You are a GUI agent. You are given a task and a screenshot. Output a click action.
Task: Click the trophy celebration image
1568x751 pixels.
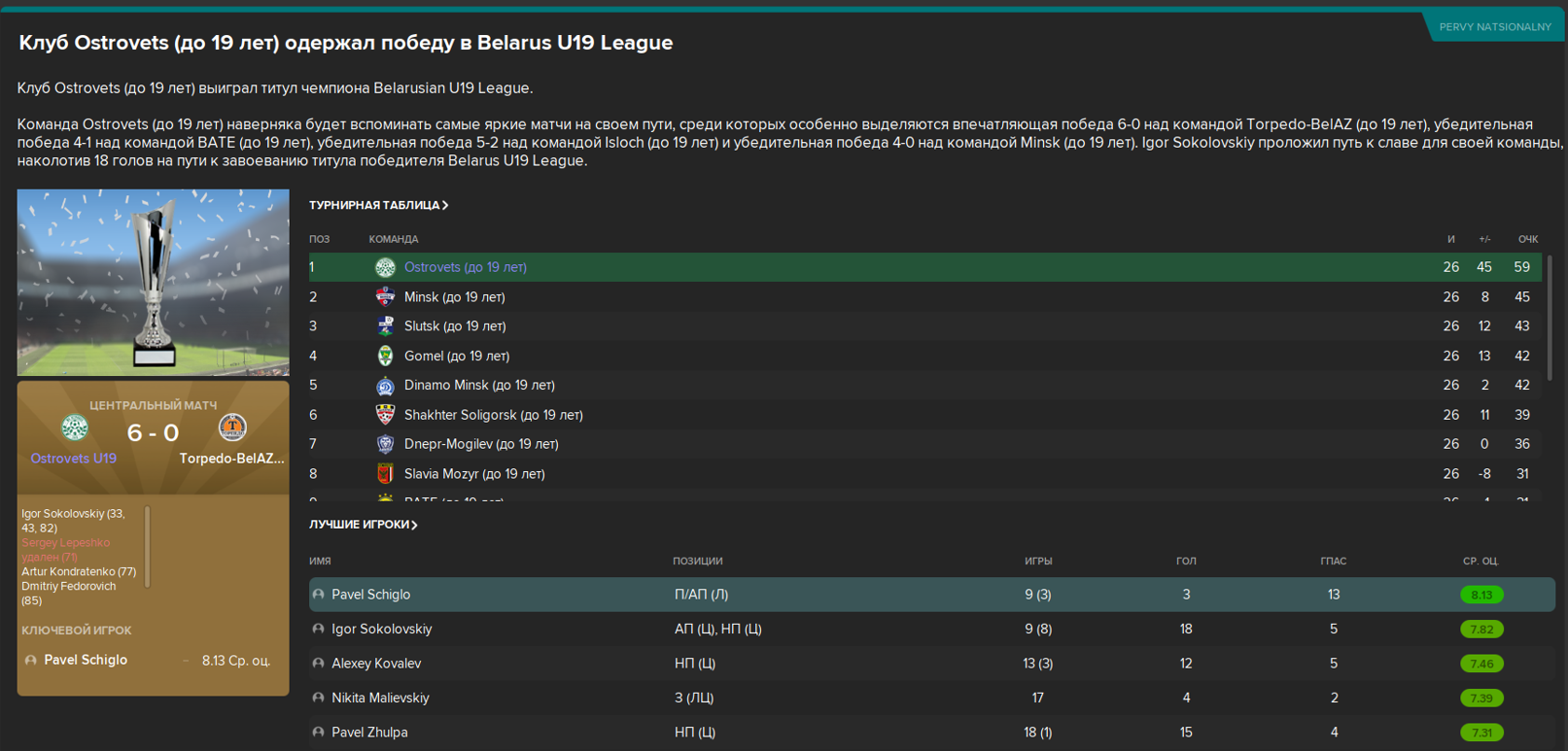[x=154, y=283]
